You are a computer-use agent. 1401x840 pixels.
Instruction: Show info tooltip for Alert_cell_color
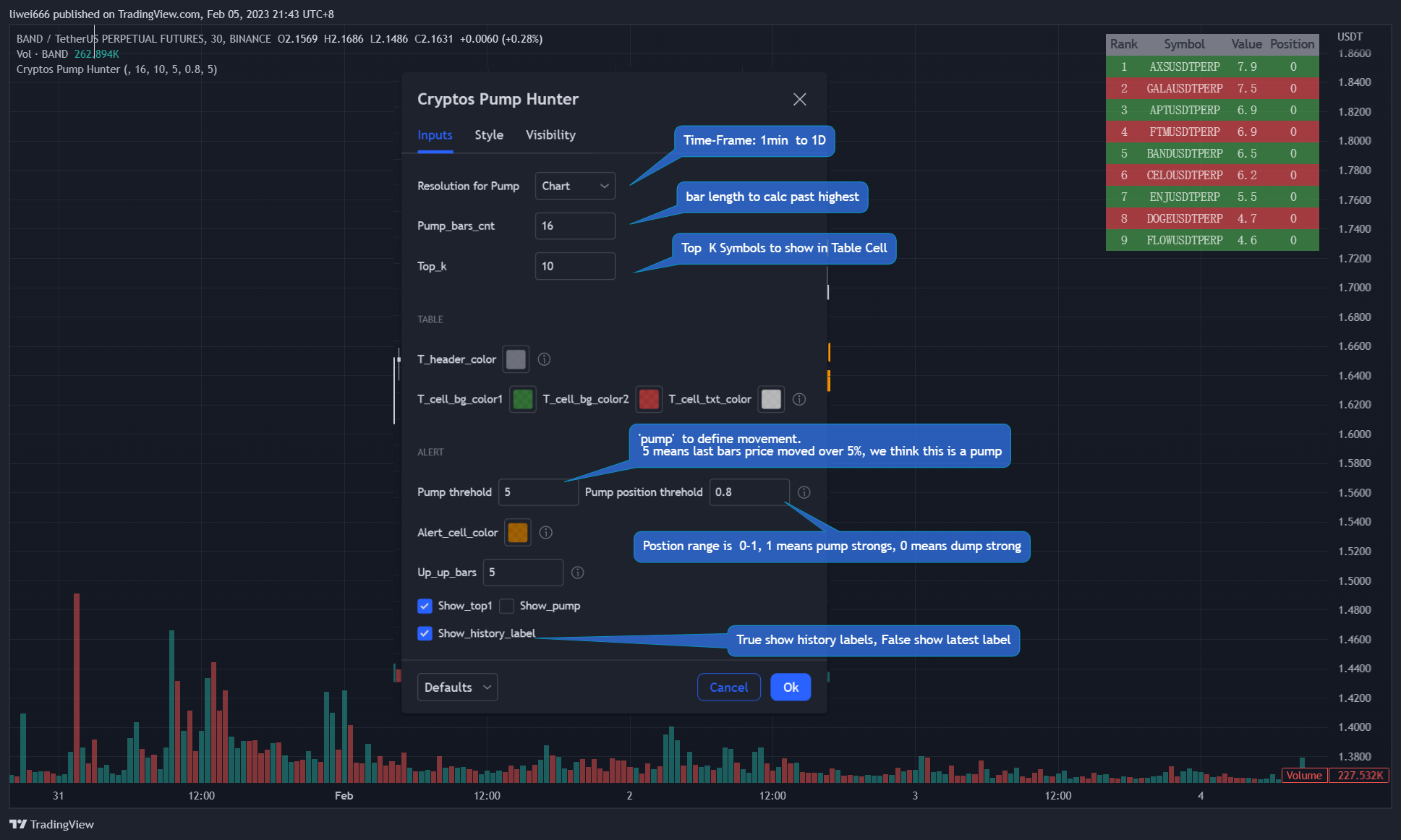(x=546, y=533)
